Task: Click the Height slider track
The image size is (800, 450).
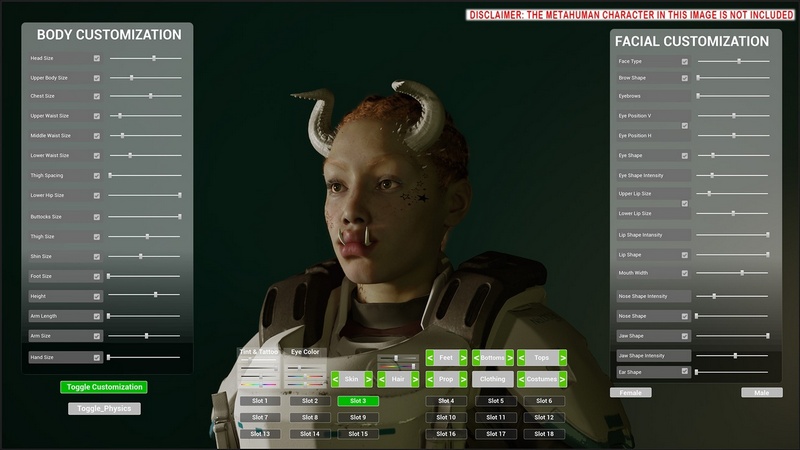Action: (144, 295)
